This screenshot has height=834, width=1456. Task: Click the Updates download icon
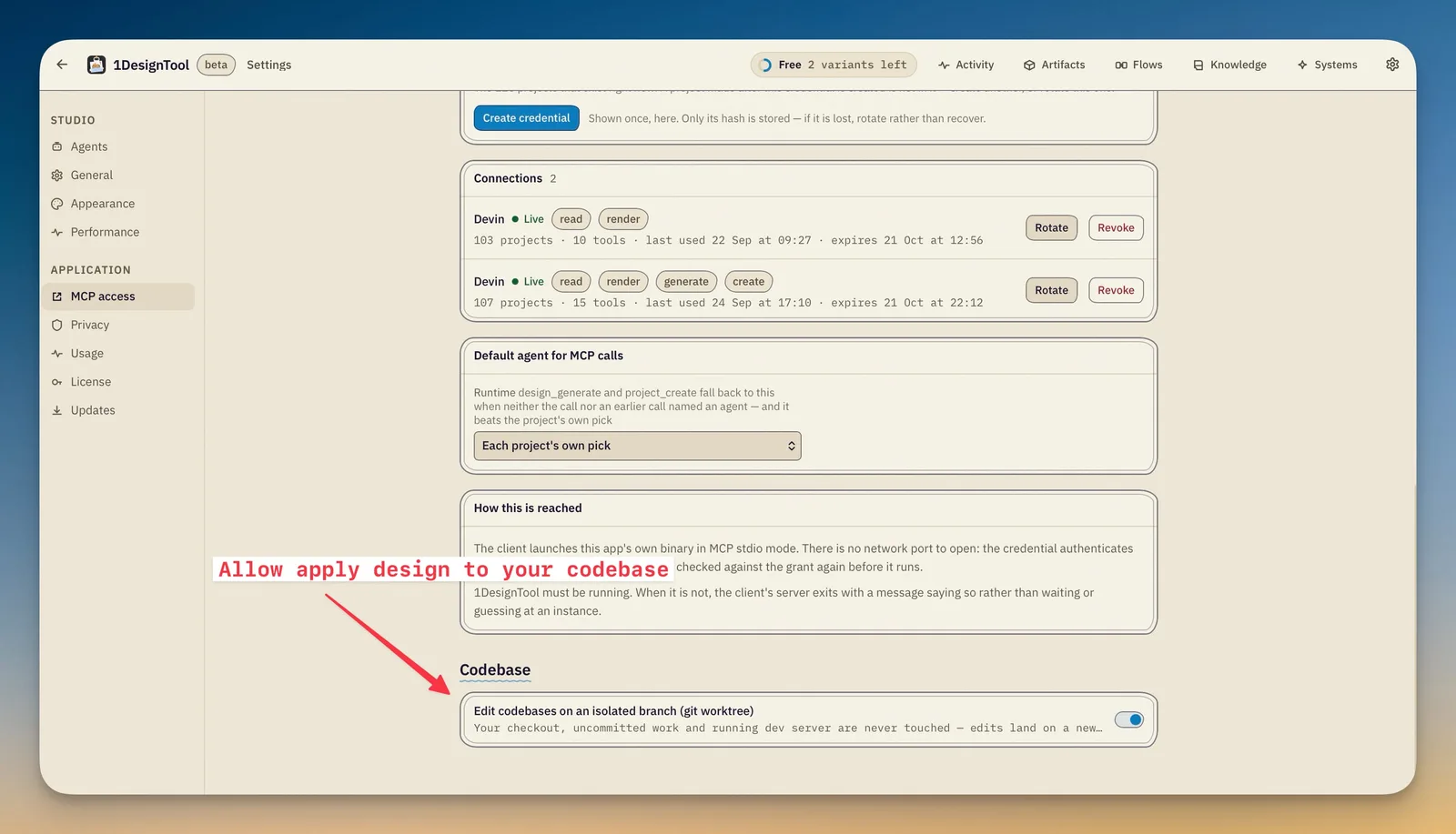pos(57,410)
